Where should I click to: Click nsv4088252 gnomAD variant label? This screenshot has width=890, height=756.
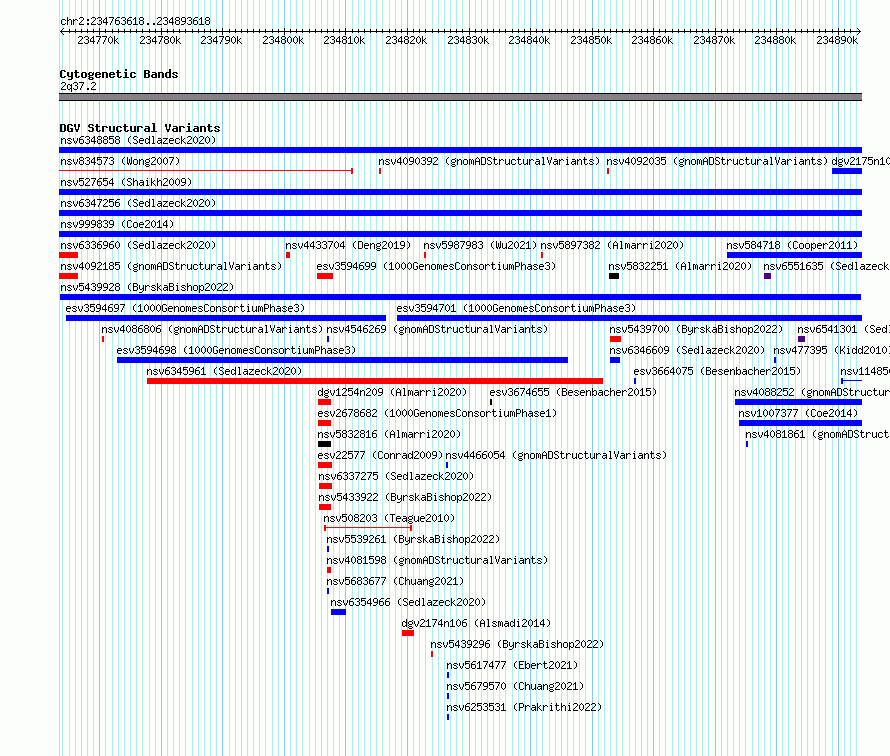(x=812, y=392)
